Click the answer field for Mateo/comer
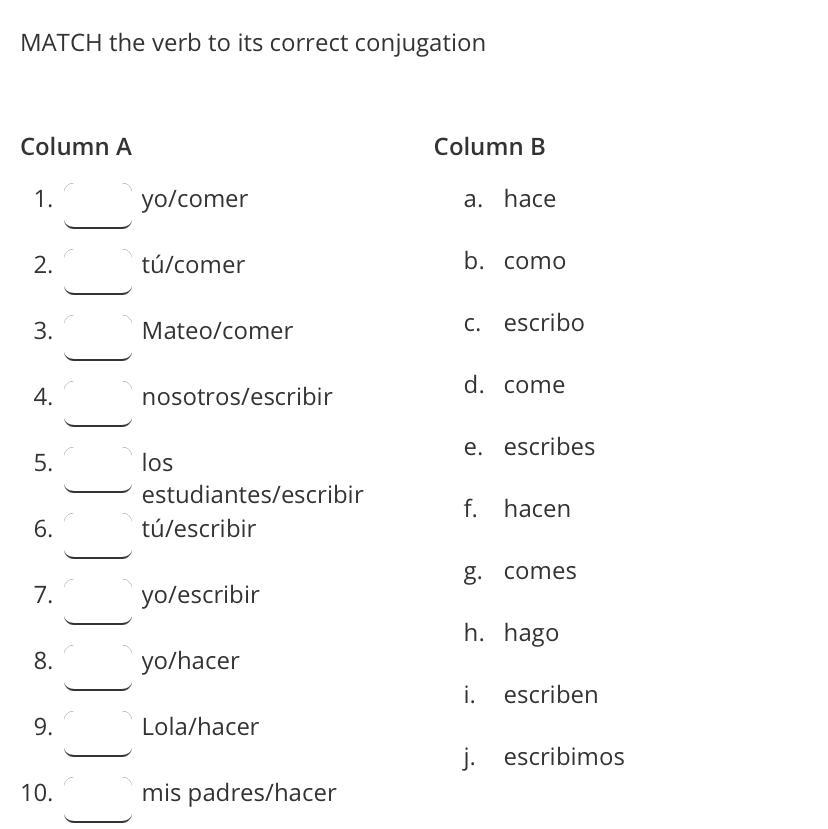The image size is (828, 829). (98, 337)
